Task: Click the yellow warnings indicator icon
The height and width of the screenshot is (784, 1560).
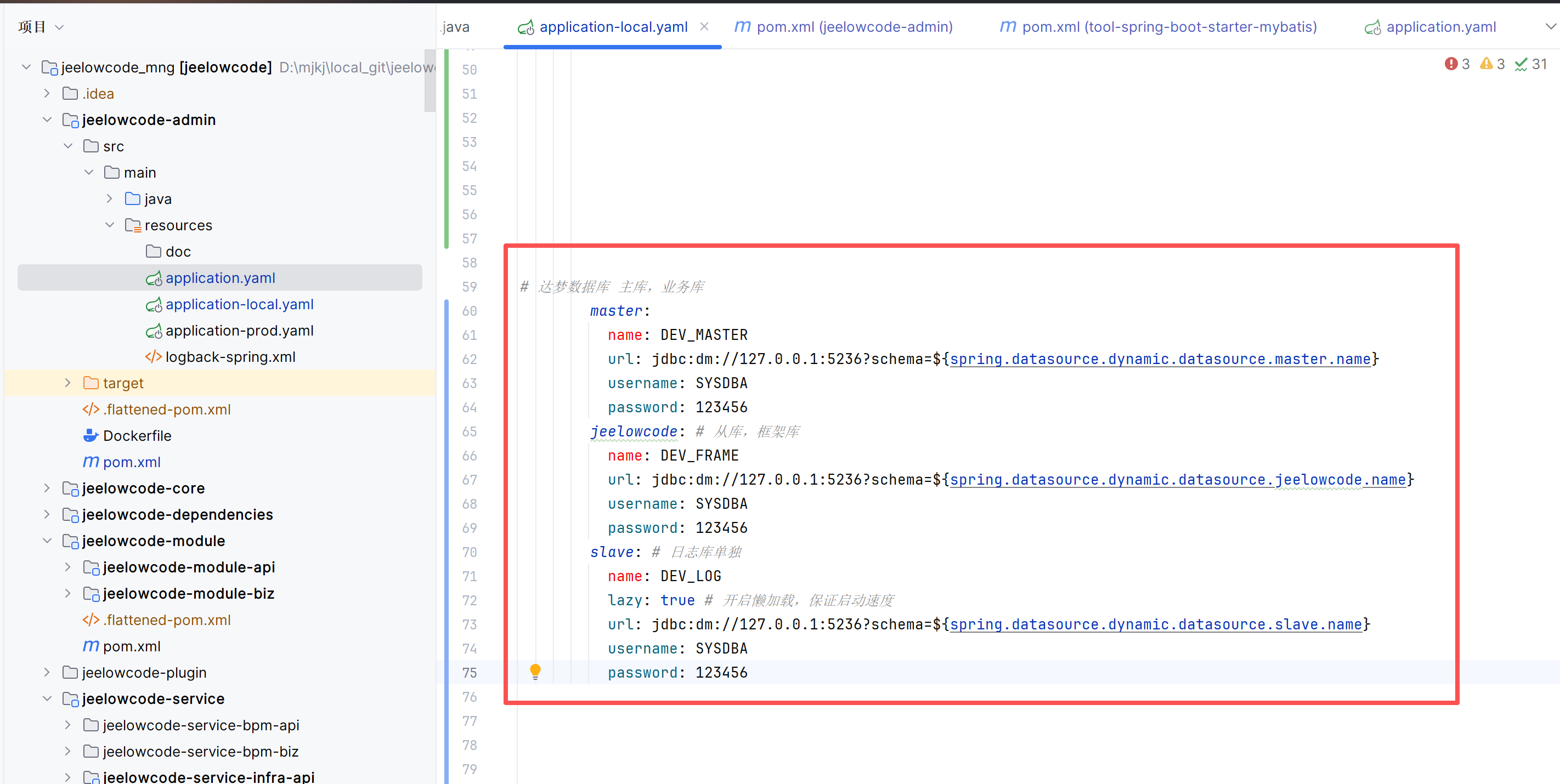Action: 1485,64
